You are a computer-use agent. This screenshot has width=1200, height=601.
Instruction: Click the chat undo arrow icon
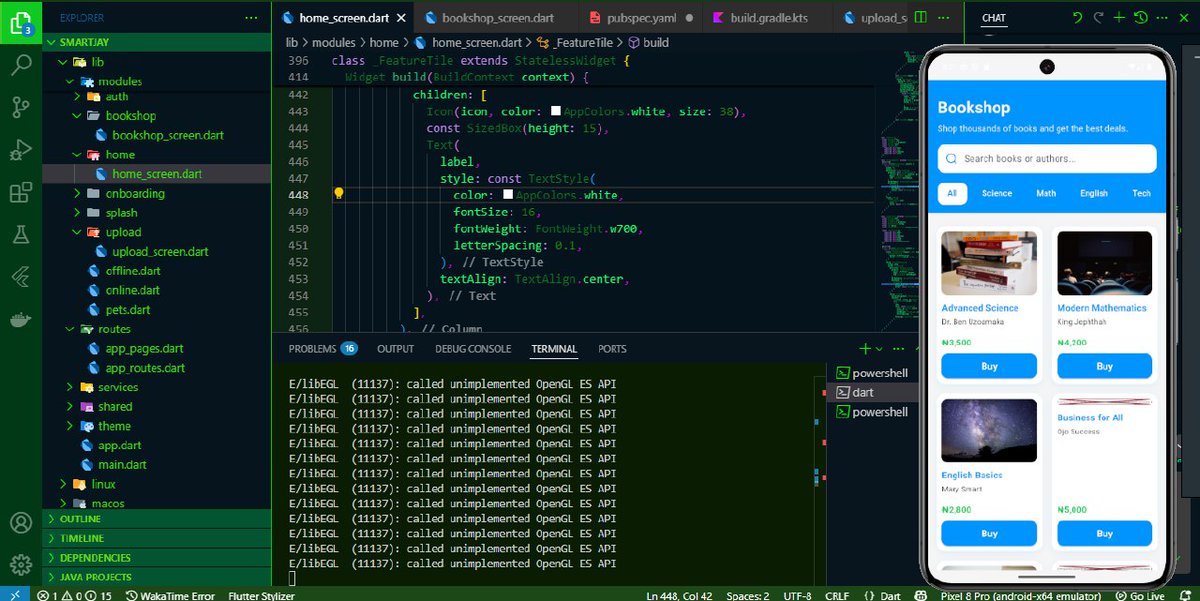[1078, 18]
